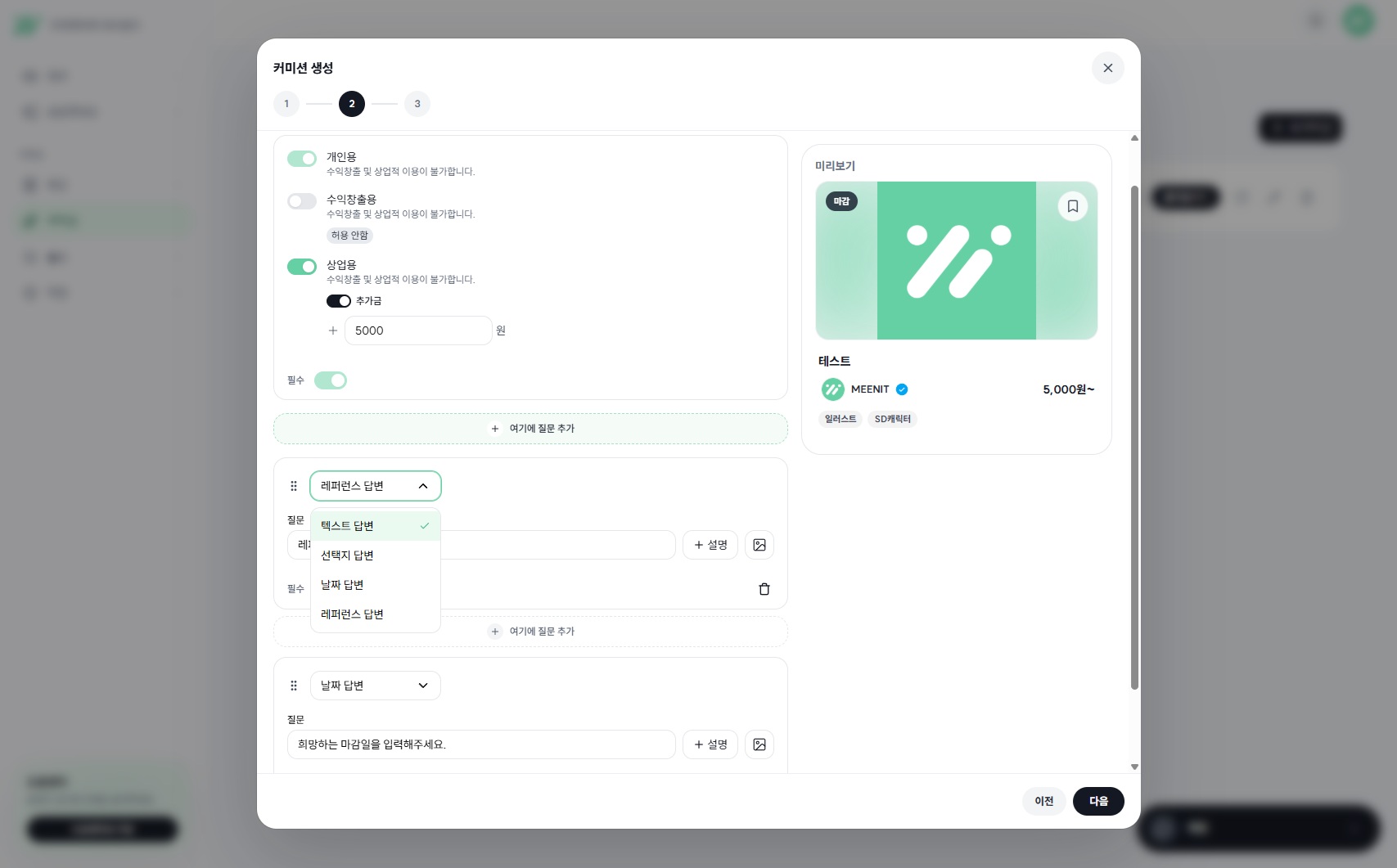Click the dialog's vertical scrollbar
Viewport: 1397px width, 868px height.
[x=1134, y=438]
